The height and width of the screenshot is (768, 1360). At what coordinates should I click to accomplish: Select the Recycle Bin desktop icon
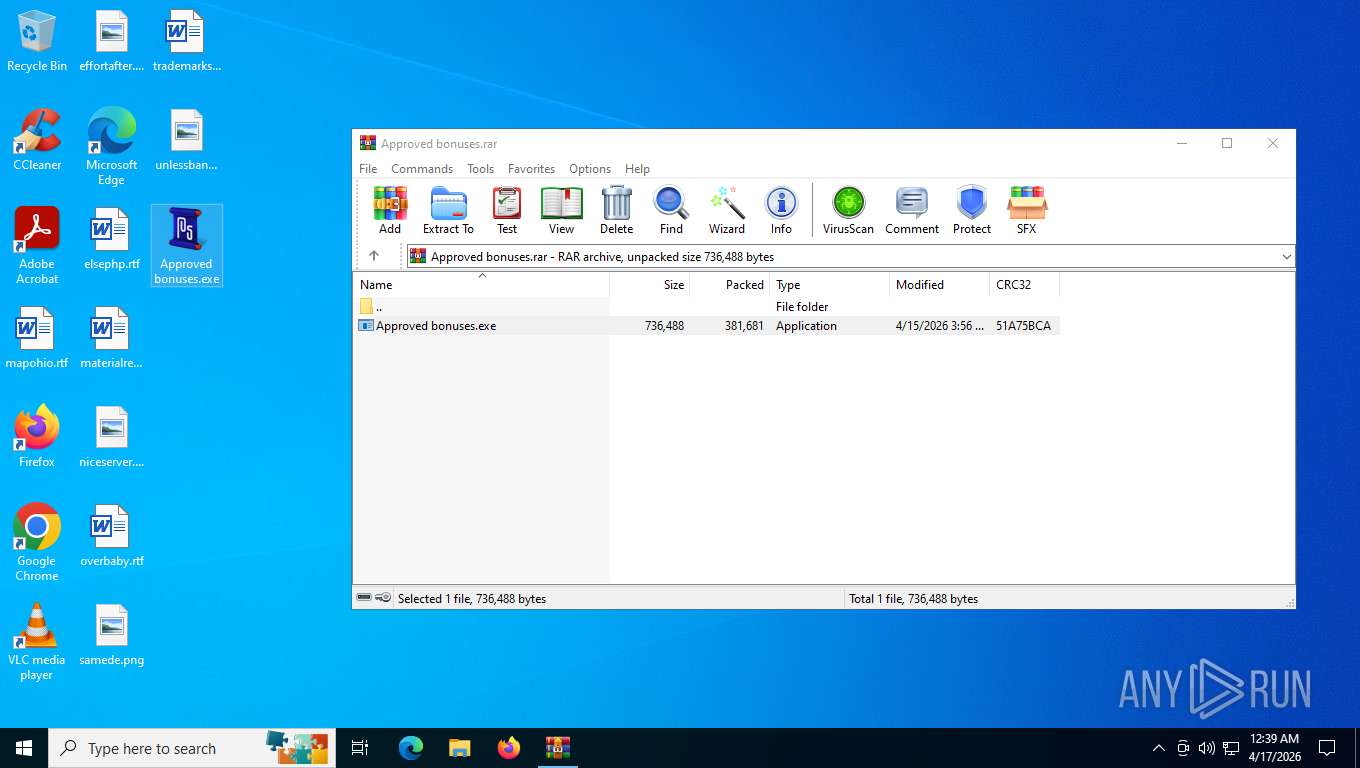point(37,42)
